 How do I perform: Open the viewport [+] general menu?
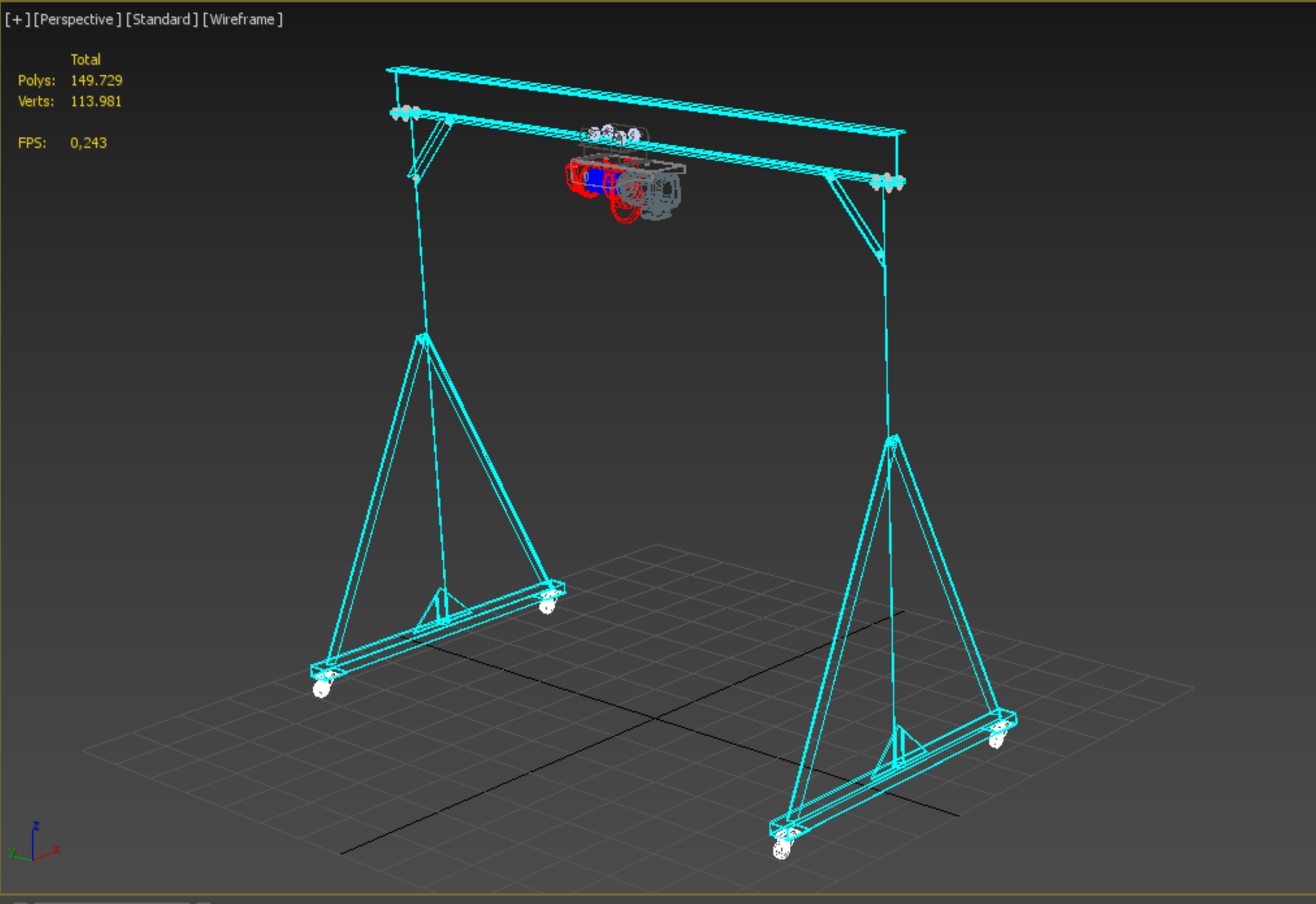pyautogui.click(x=17, y=20)
